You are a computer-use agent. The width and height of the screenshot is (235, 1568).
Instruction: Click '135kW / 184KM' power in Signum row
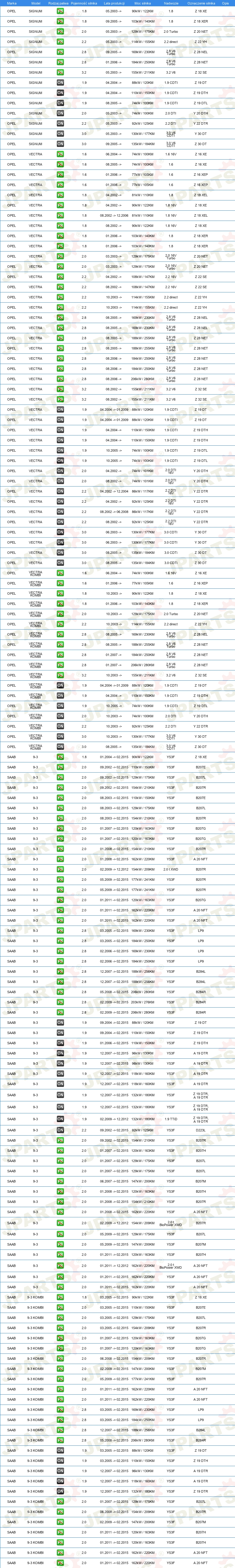(x=143, y=144)
